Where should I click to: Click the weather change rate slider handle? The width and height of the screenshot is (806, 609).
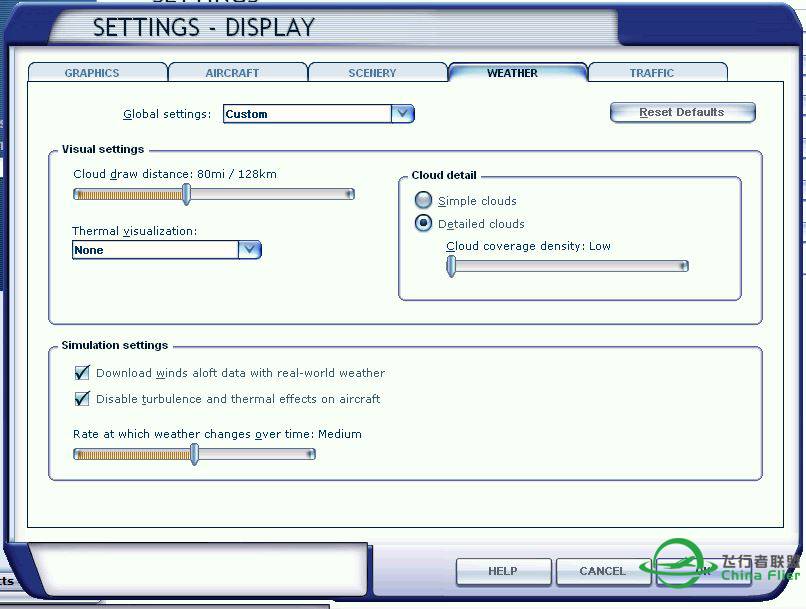tap(194, 454)
